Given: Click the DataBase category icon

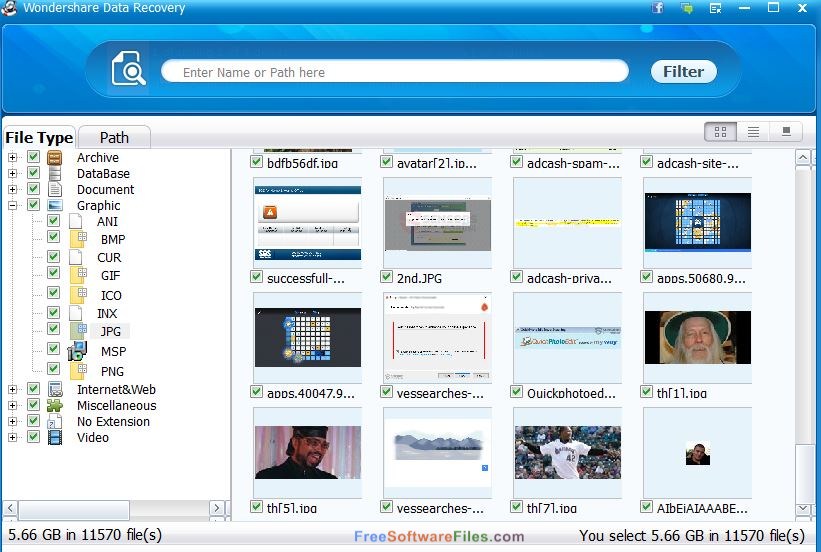Looking at the screenshot, I should coord(54,173).
